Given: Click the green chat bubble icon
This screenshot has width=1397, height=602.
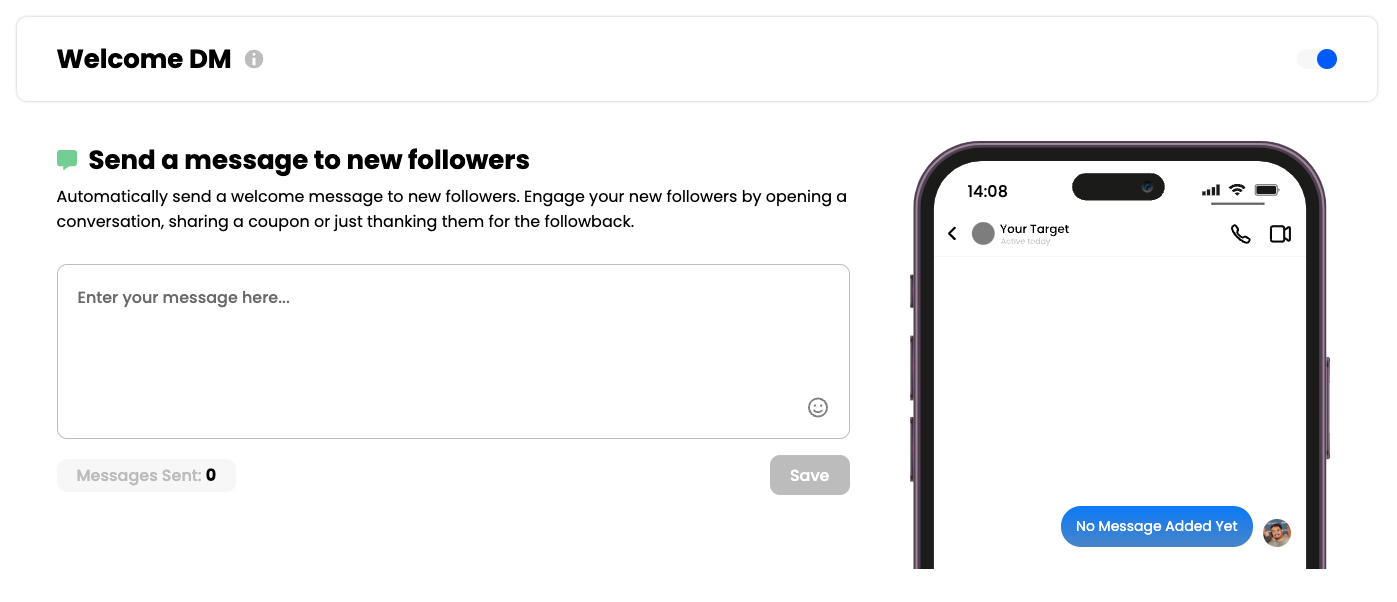Looking at the screenshot, I should click(x=67, y=160).
